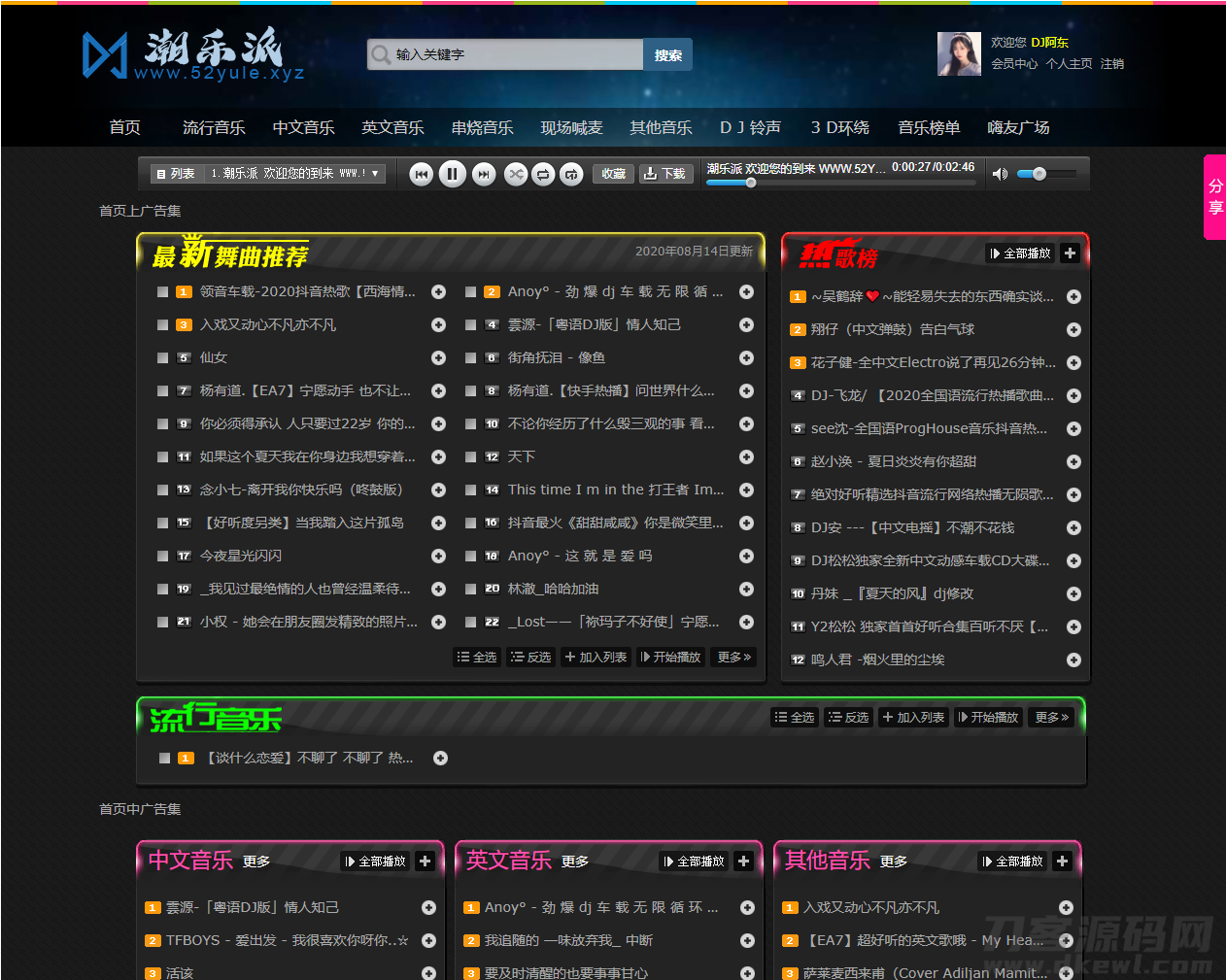Click plus icon in 热歌榜 header
1226x980 pixels.
click(1070, 253)
